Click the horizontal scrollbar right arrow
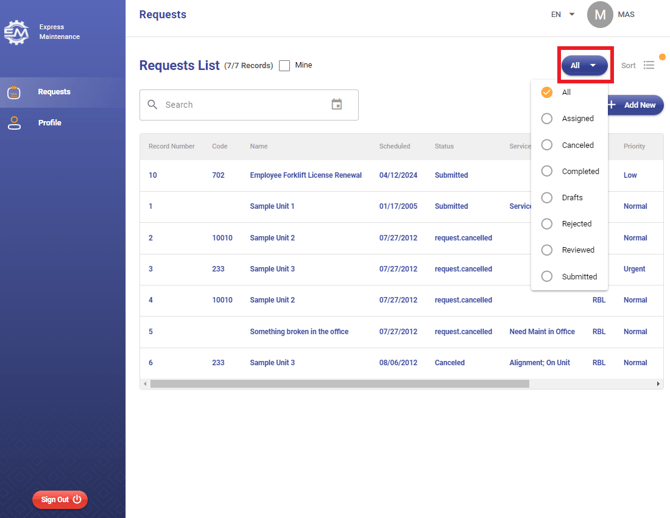The height and width of the screenshot is (518, 670). pos(658,384)
